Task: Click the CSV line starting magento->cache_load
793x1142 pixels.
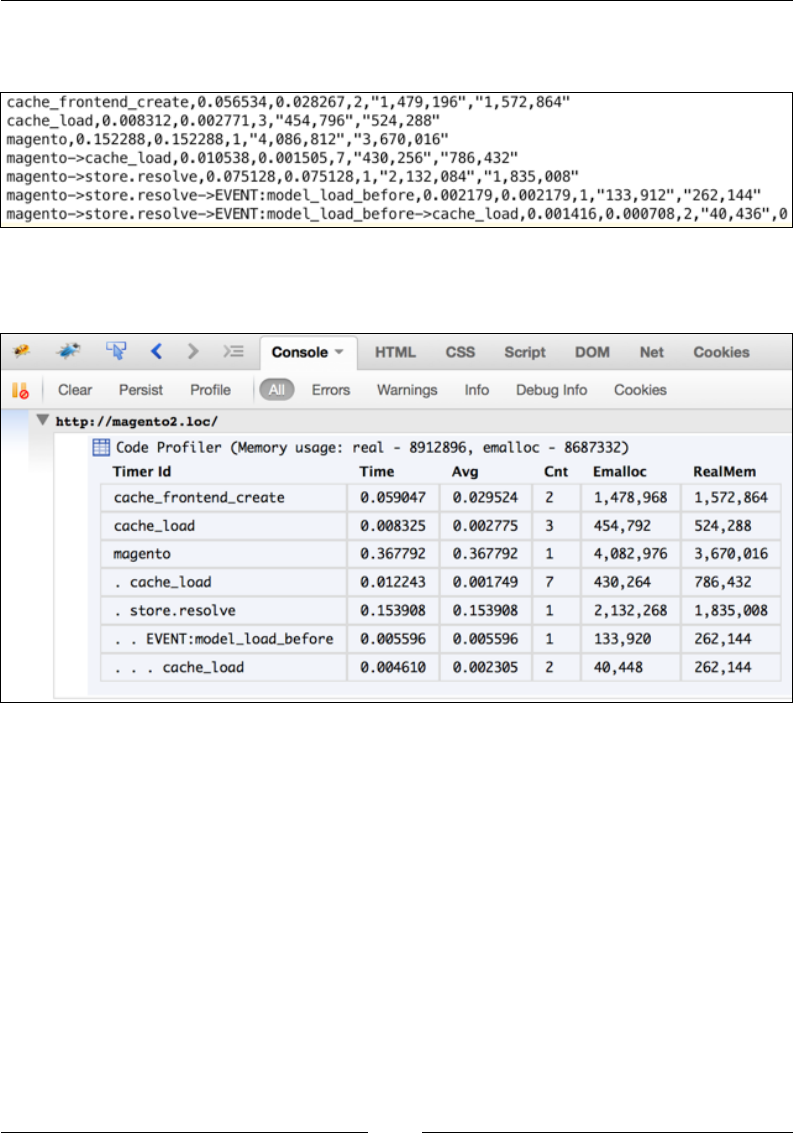Action: tap(262, 158)
